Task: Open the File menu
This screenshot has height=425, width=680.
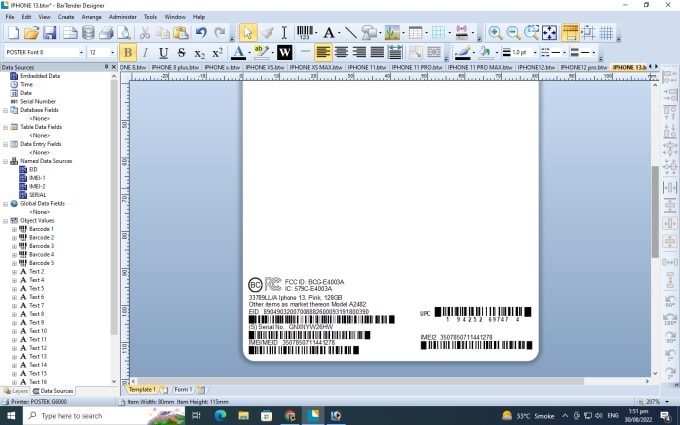Action: (x=10, y=17)
